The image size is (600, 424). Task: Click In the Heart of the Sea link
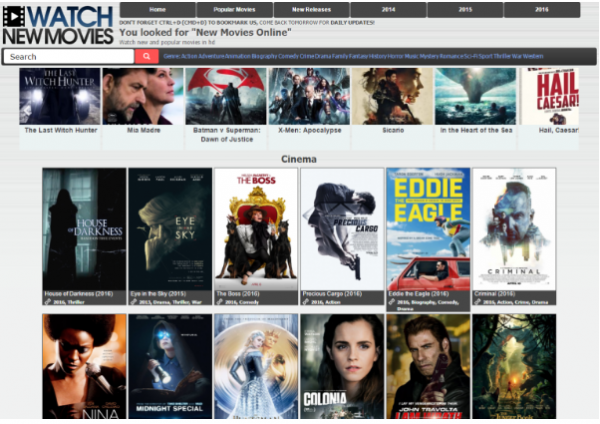pos(475,130)
